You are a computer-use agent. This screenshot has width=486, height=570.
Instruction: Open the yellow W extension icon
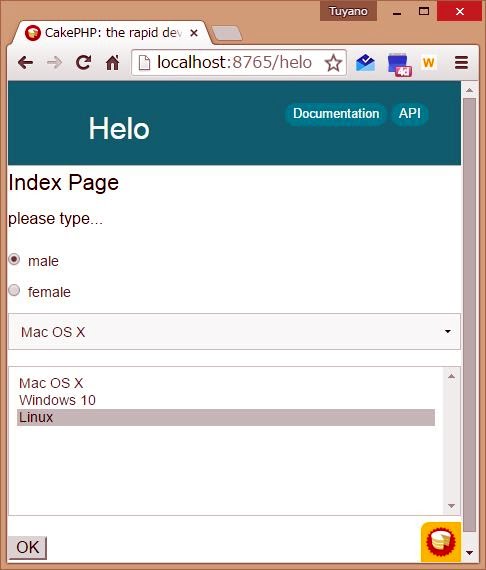[429, 63]
